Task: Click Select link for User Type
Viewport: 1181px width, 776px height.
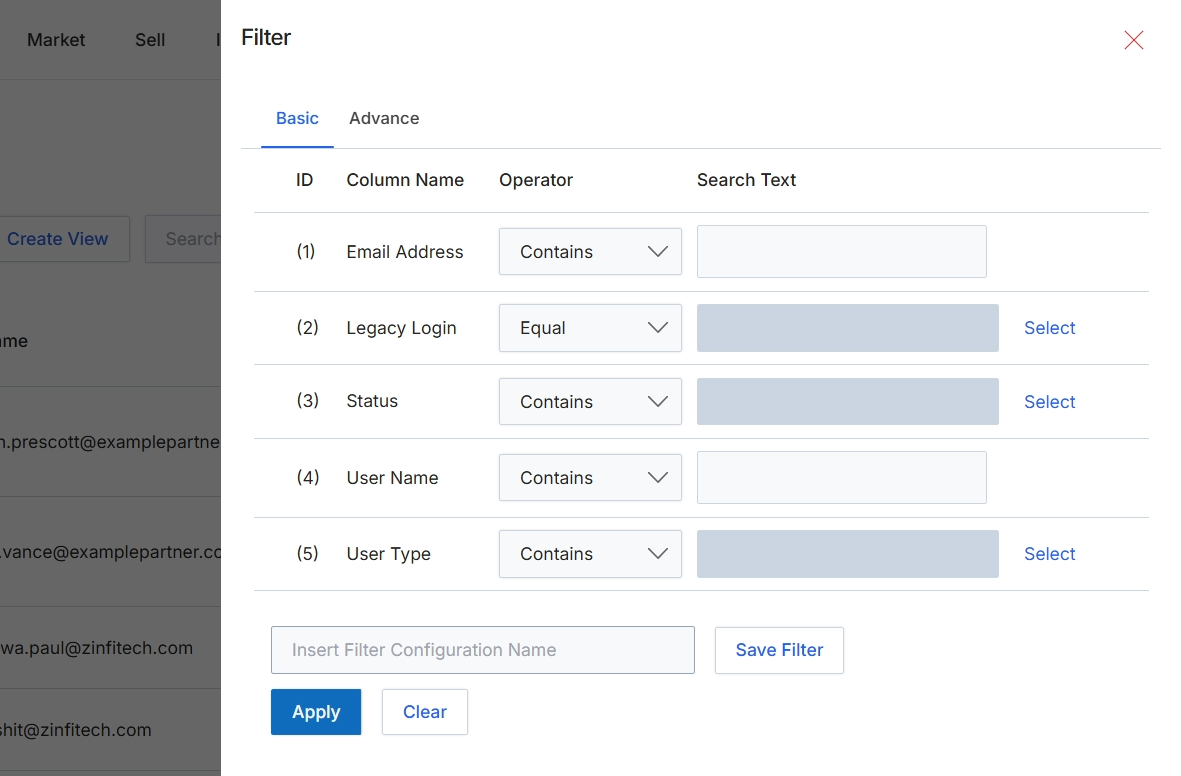Action: point(1049,554)
